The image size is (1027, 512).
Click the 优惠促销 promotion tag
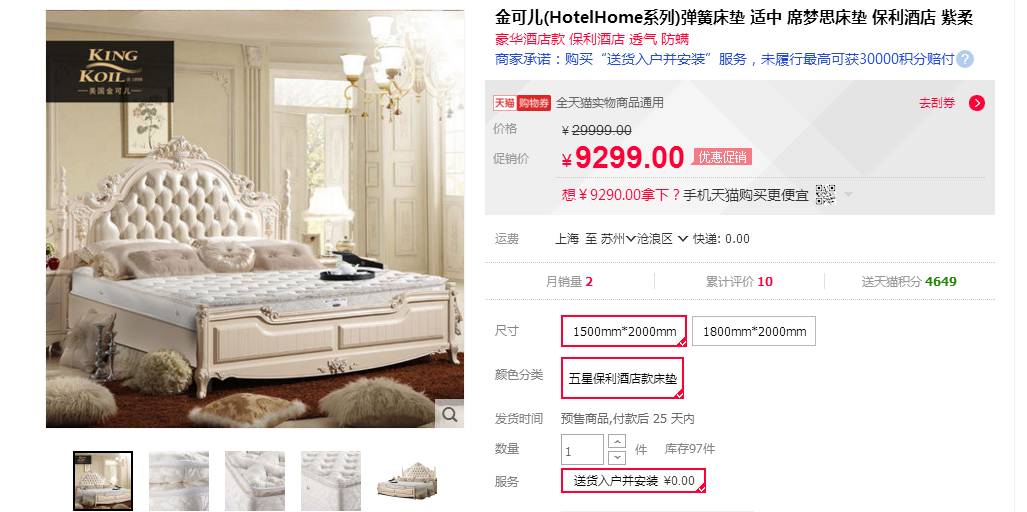[722, 157]
